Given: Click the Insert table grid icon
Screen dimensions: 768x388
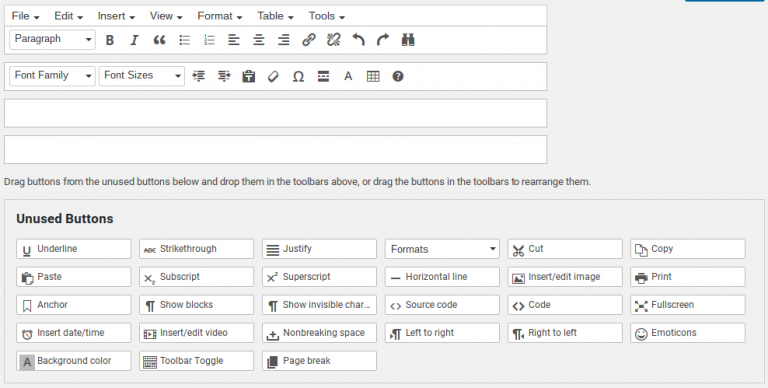Looking at the screenshot, I should [x=373, y=76].
